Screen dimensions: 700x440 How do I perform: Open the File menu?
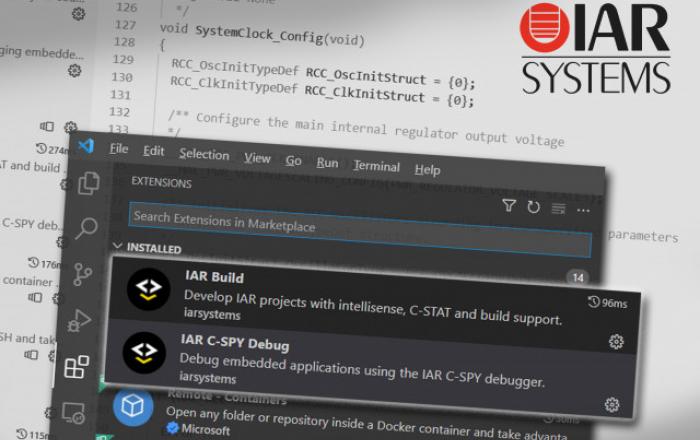tap(119, 149)
